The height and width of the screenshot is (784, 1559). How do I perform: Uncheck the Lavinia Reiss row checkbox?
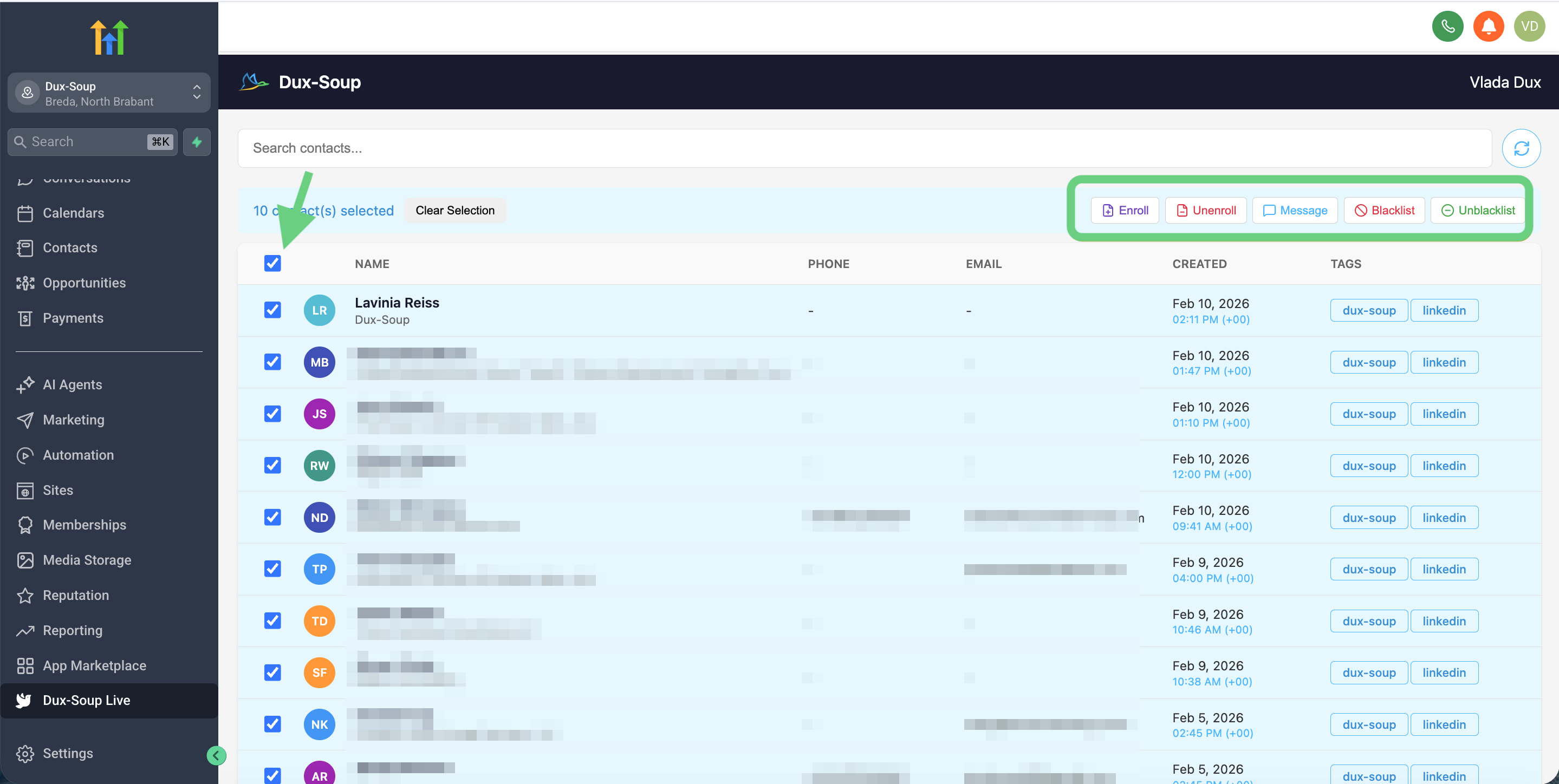(272, 310)
